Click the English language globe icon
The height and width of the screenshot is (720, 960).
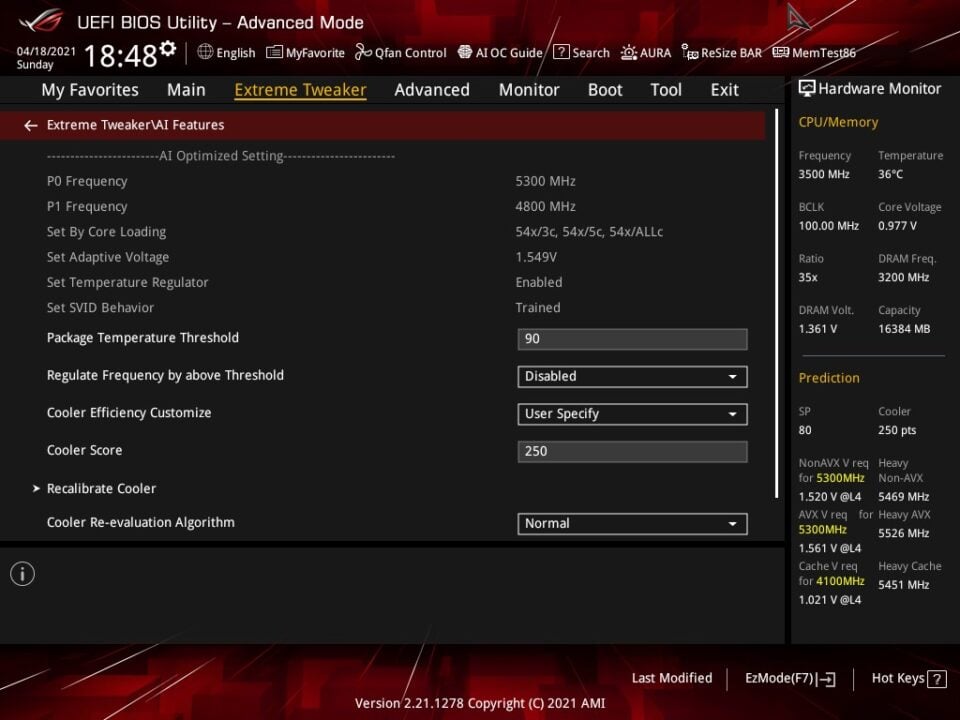[205, 52]
